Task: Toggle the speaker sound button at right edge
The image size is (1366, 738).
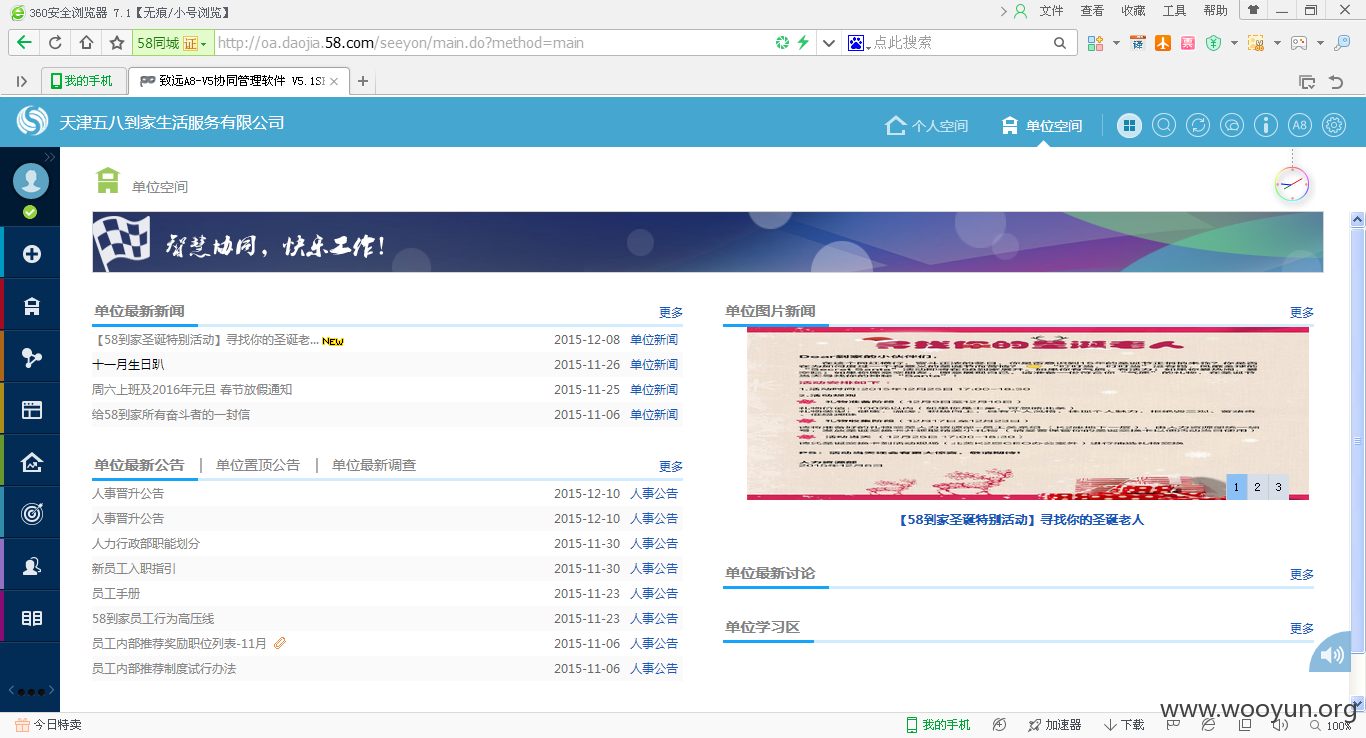Action: (1332, 655)
